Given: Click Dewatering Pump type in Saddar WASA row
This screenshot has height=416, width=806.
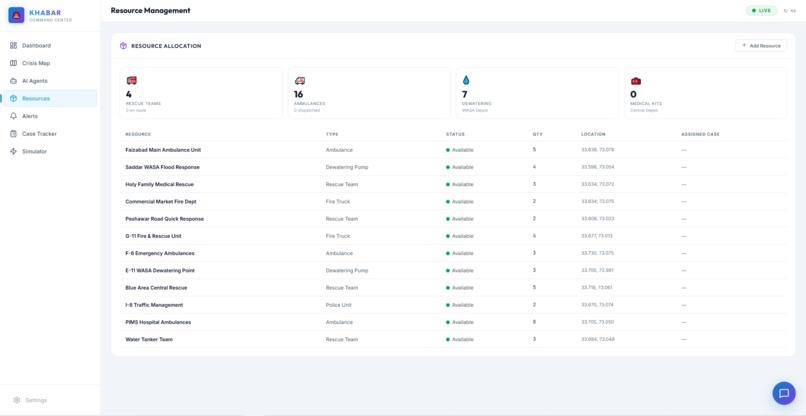Looking at the screenshot, I should click(347, 167).
